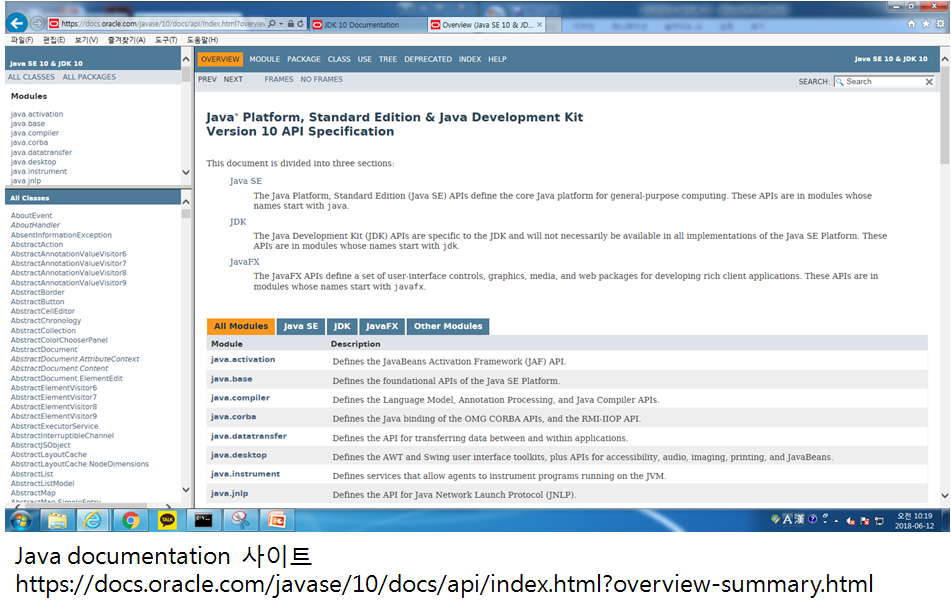Click the OVERVIEW highlighted nav item
Image resolution: width=951 pixels, height=604 pixels.
tap(220, 59)
